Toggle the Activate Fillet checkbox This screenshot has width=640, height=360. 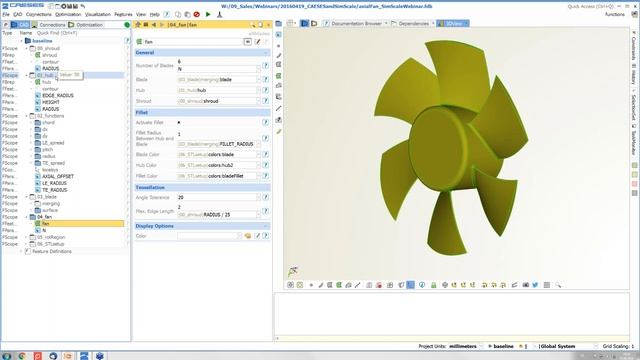pos(179,122)
